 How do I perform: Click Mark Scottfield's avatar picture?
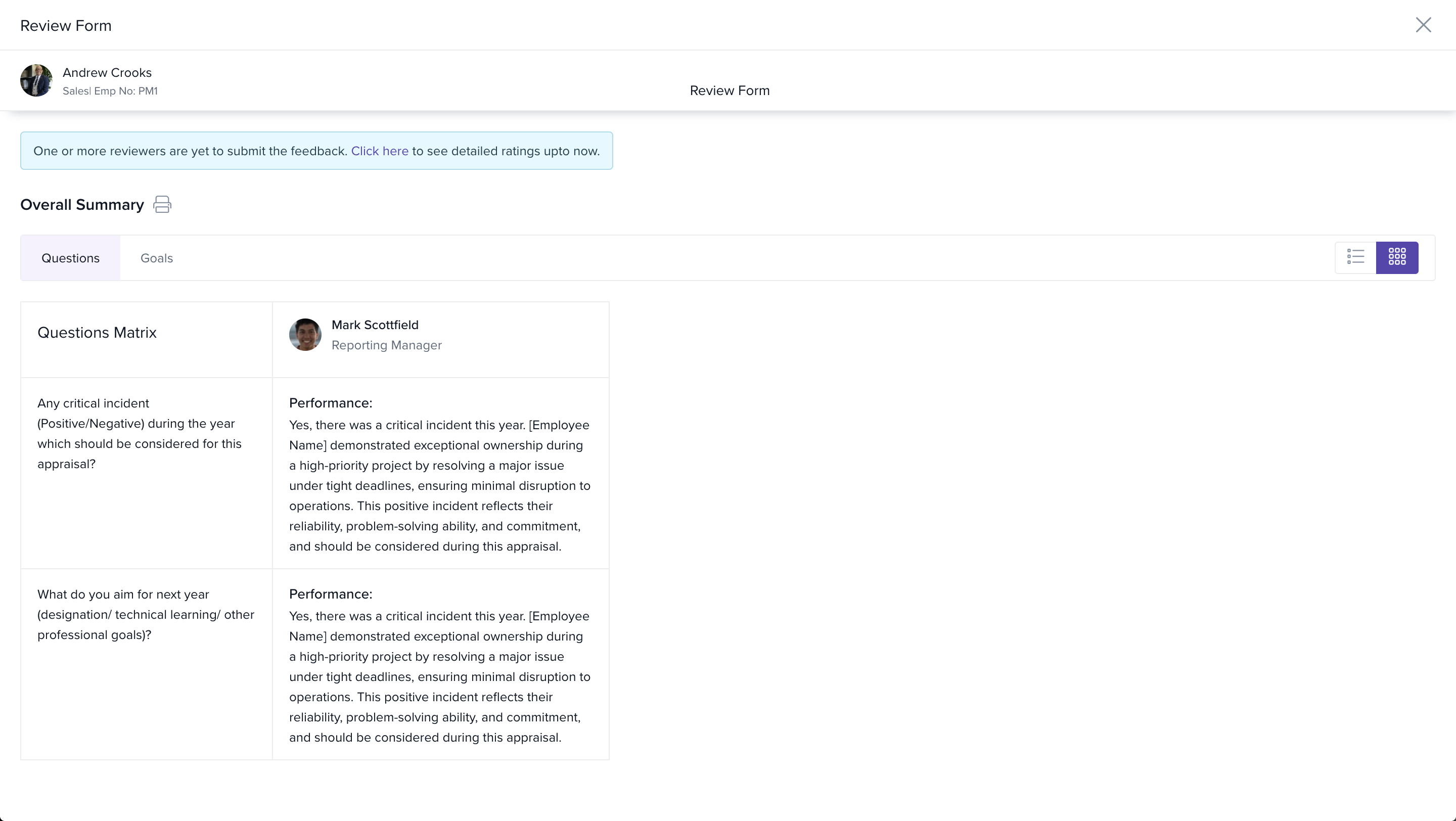[305, 335]
